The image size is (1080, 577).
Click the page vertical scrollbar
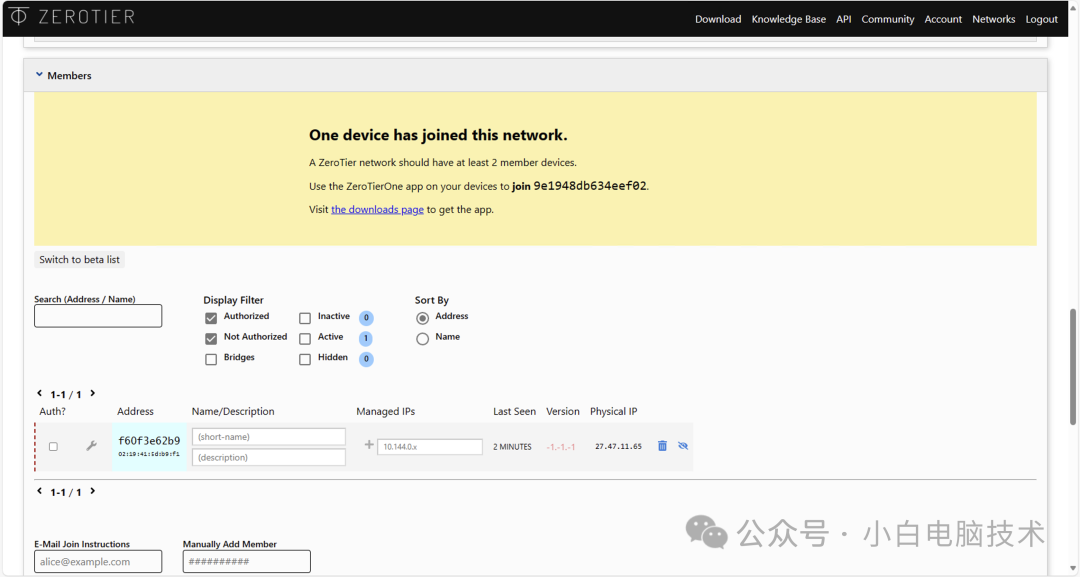(1074, 367)
